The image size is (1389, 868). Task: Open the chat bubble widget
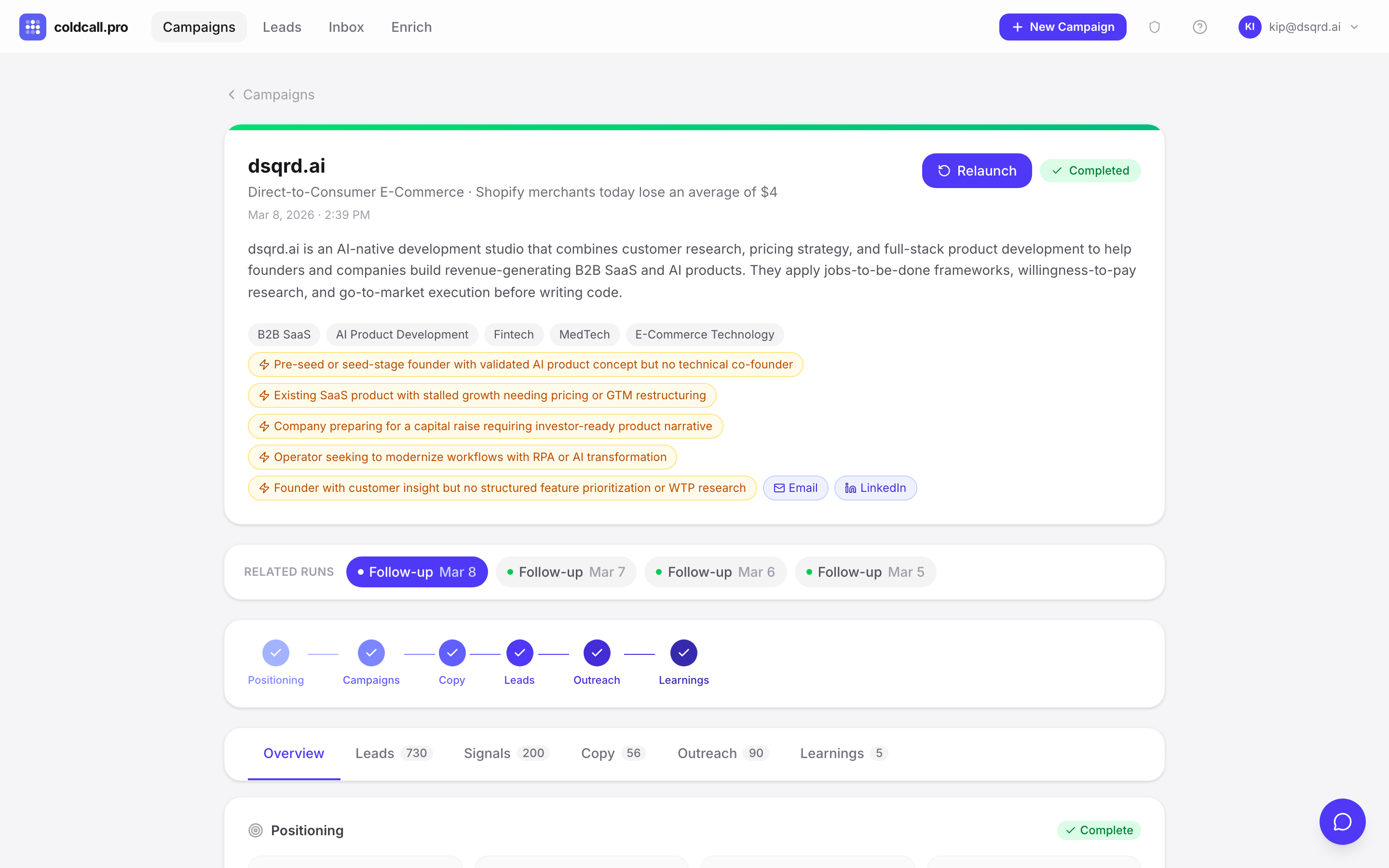pyautogui.click(x=1342, y=822)
